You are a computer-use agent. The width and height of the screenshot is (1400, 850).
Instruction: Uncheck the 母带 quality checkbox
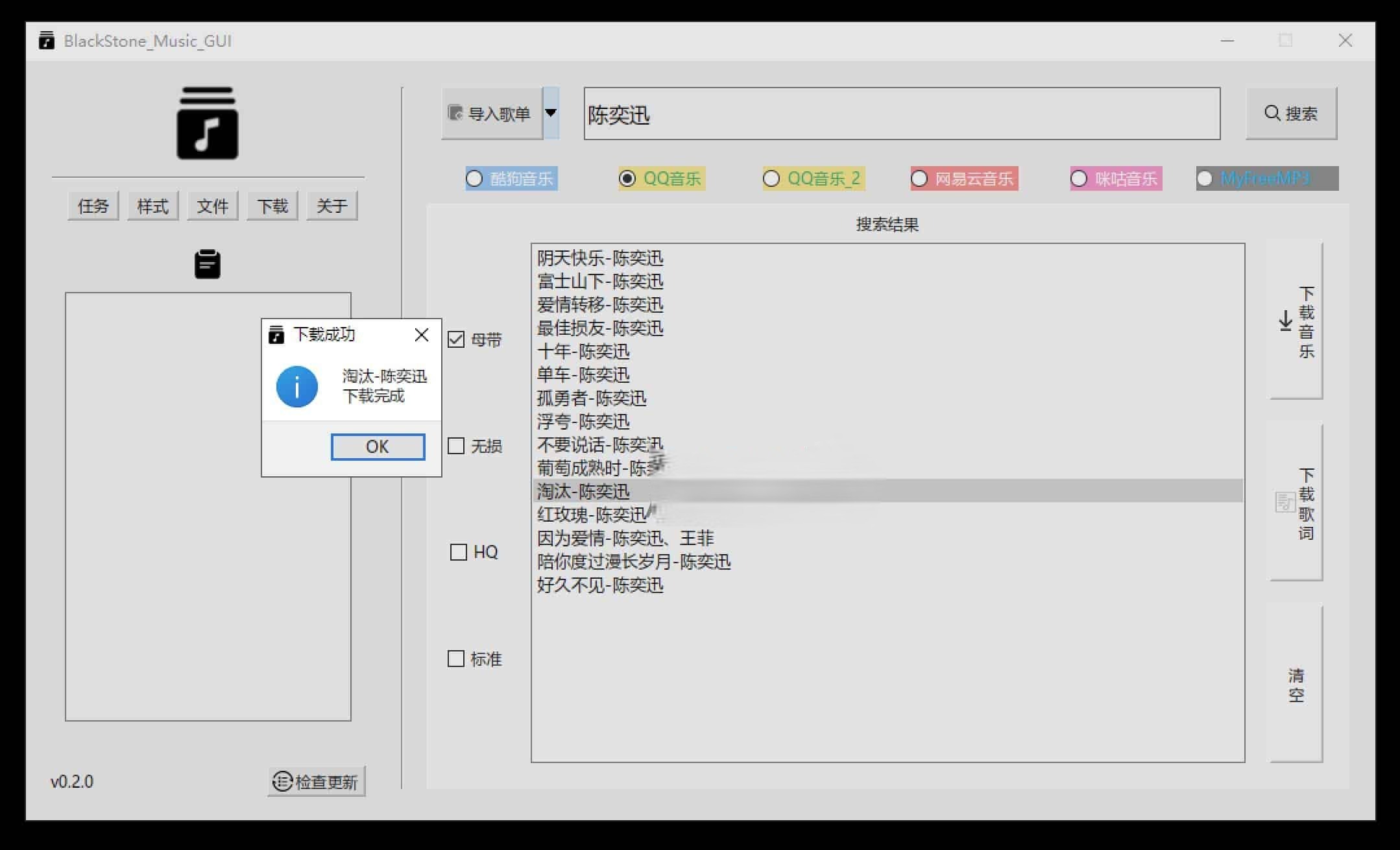[456, 339]
